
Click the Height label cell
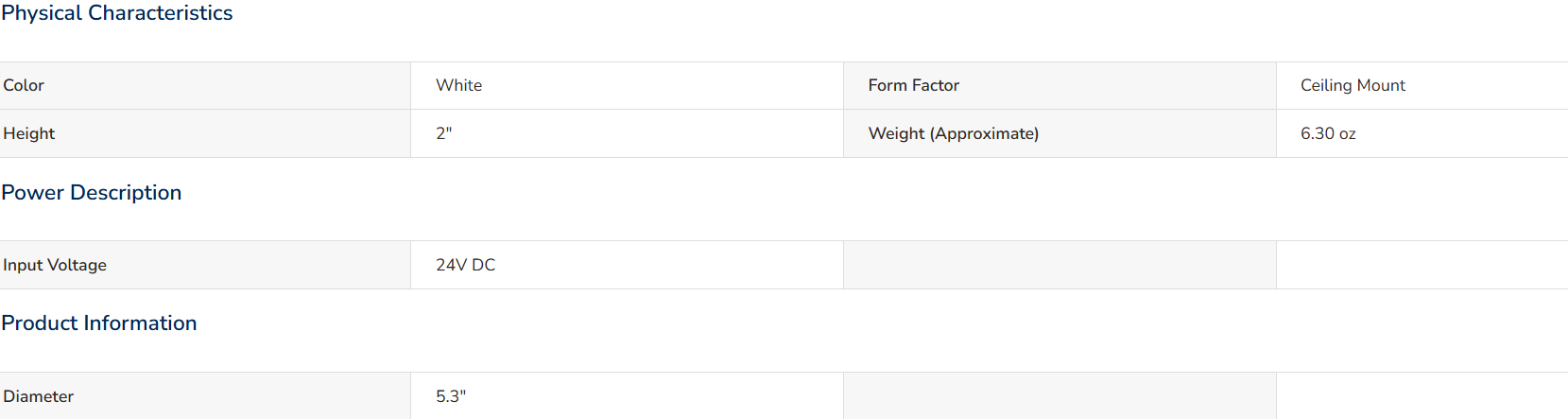(205, 133)
